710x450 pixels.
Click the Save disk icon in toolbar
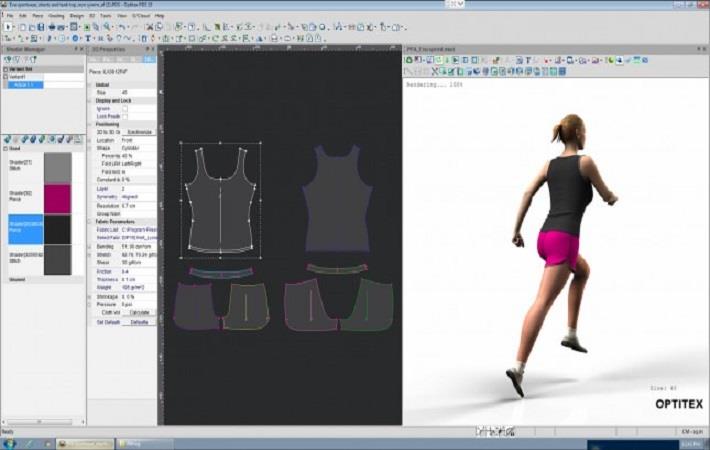click(41, 27)
